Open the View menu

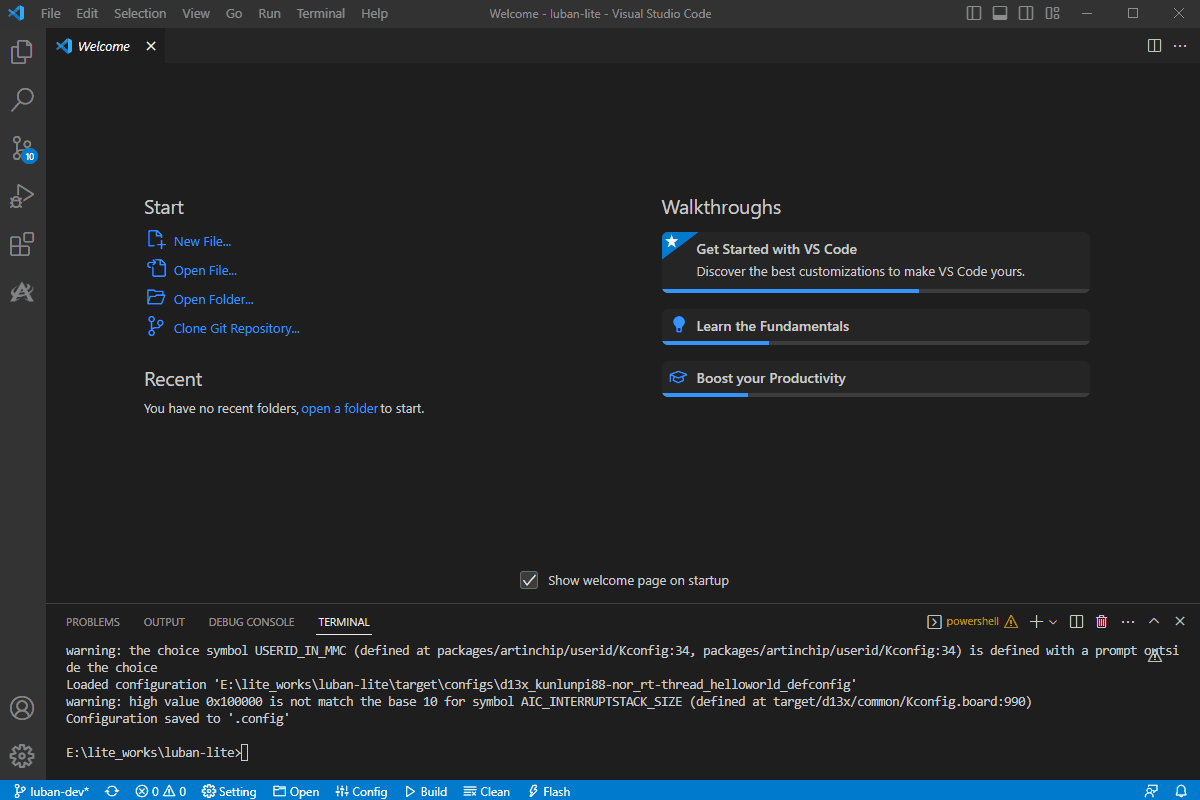[196, 13]
